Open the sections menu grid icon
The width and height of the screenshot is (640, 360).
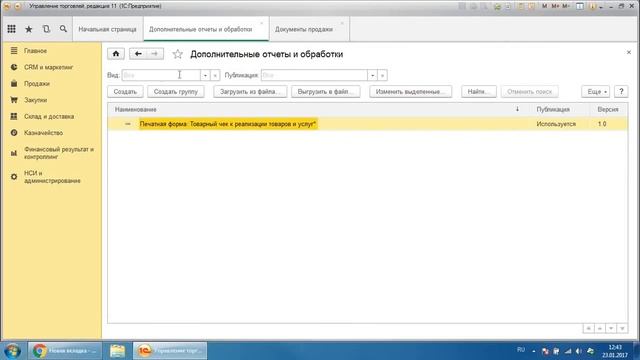click(11, 29)
